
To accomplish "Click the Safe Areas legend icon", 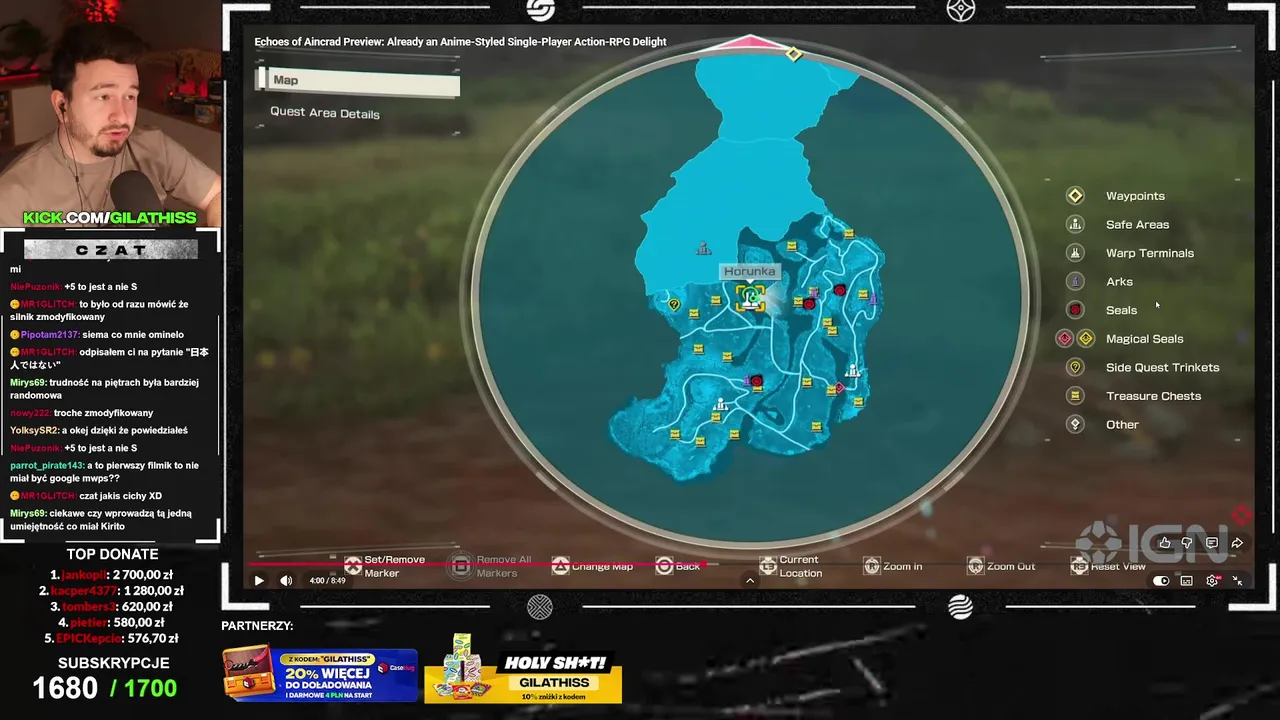I will (x=1075, y=224).
